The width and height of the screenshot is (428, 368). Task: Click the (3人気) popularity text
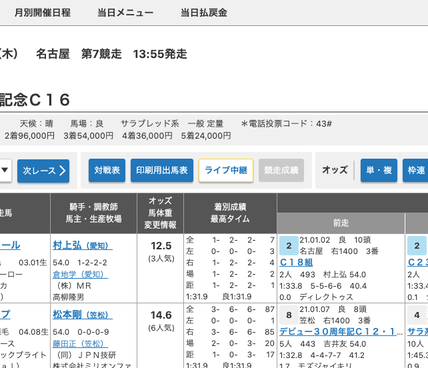161,259
